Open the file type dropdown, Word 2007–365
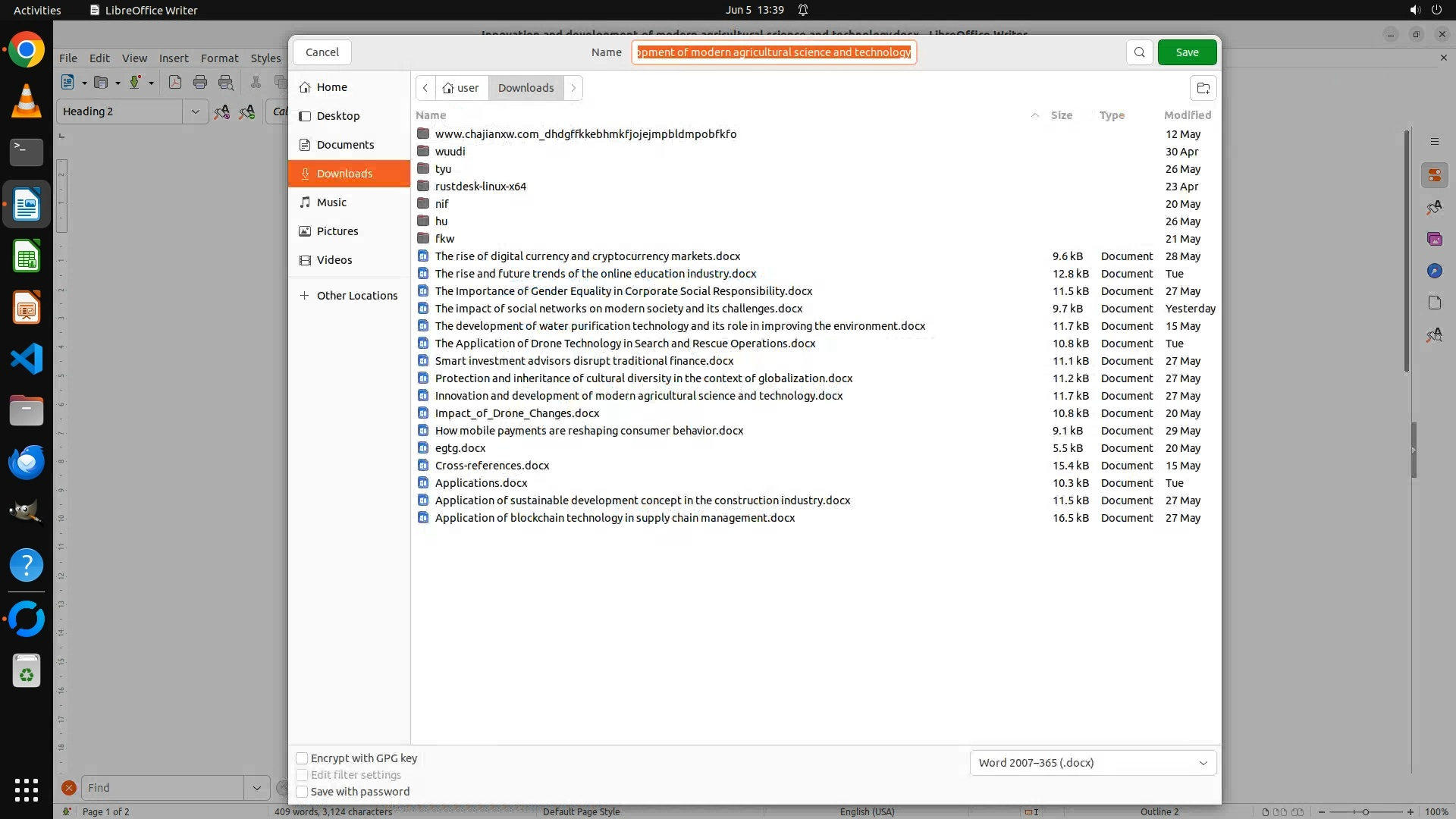This screenshot has height=819, width=1456. click(1093, 762)
